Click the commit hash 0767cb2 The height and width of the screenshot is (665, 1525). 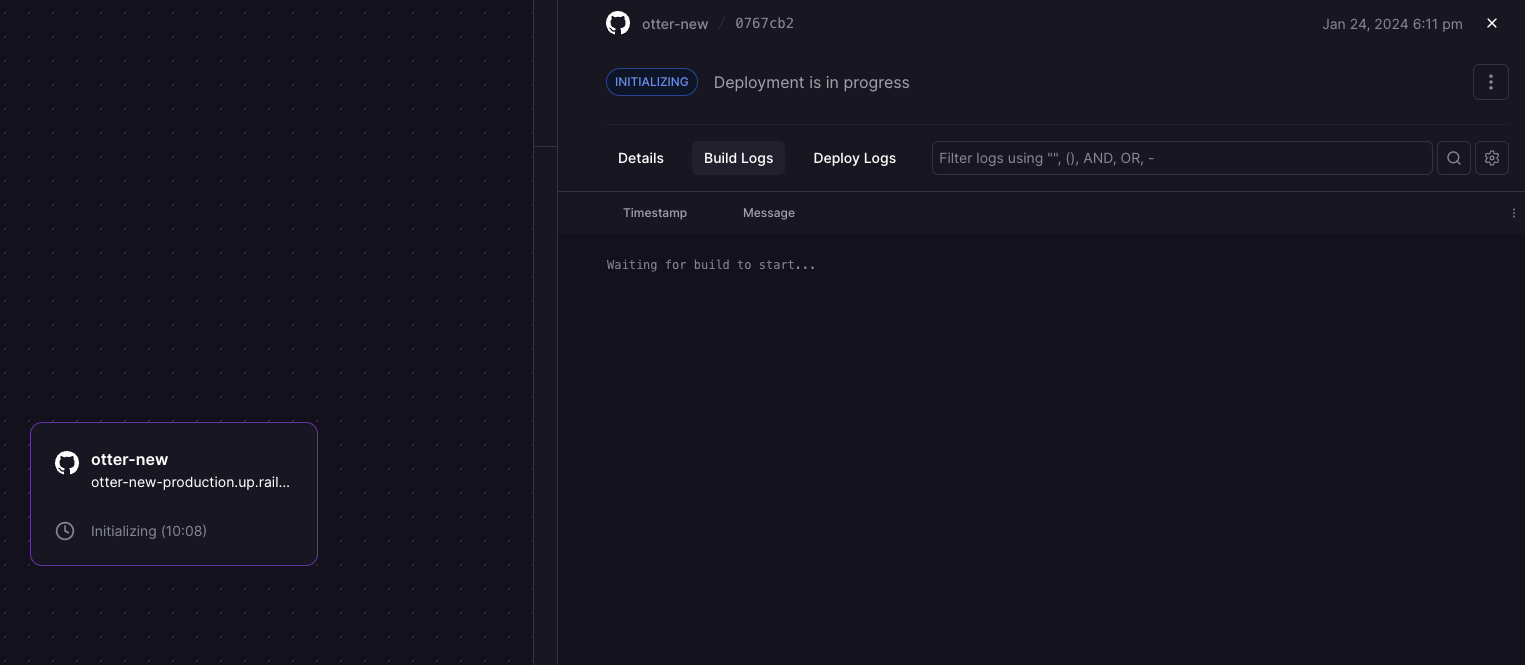click(x=764, y=24)
